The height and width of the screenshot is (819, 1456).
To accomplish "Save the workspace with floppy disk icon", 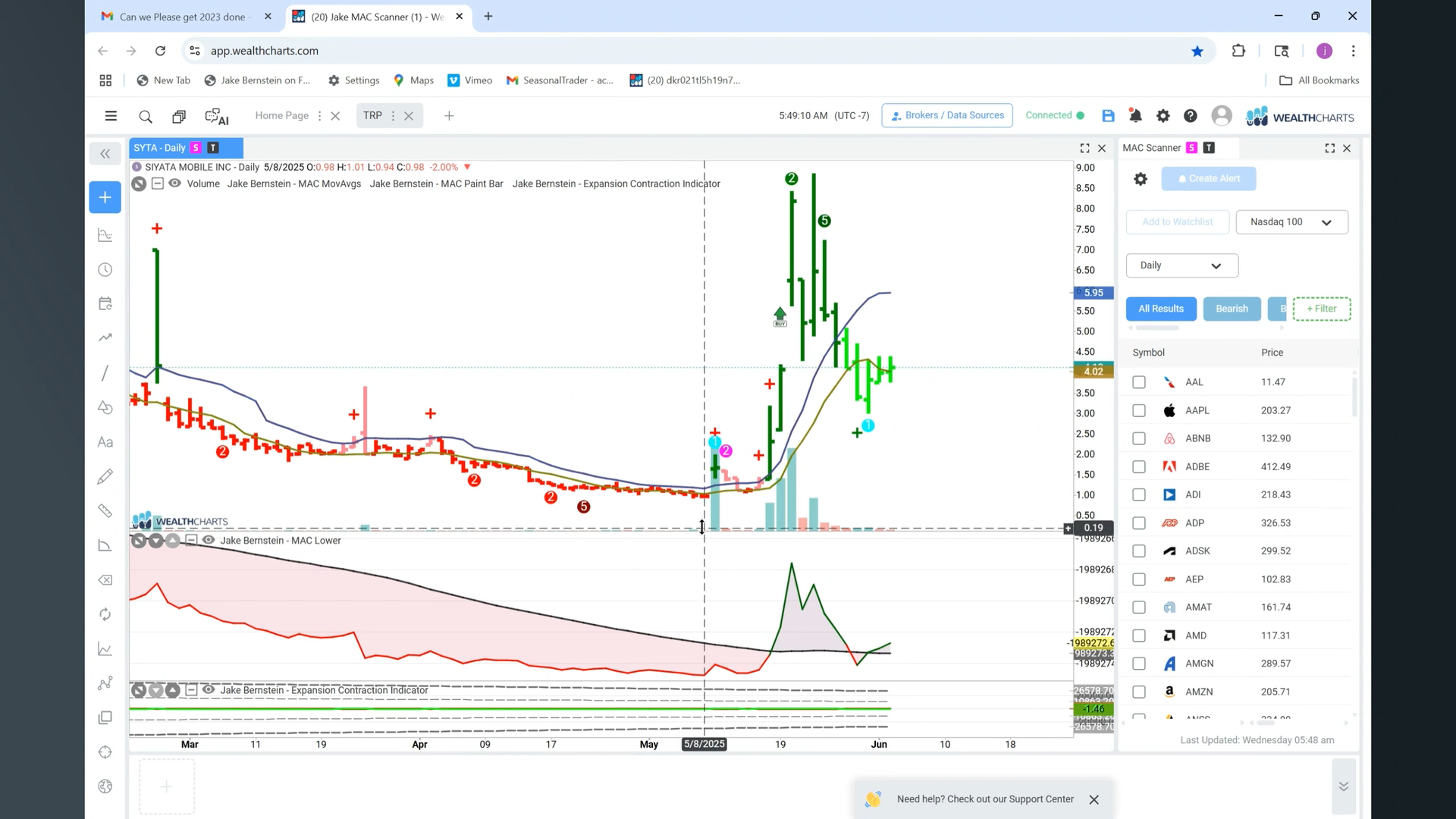I will [1108, 115].
